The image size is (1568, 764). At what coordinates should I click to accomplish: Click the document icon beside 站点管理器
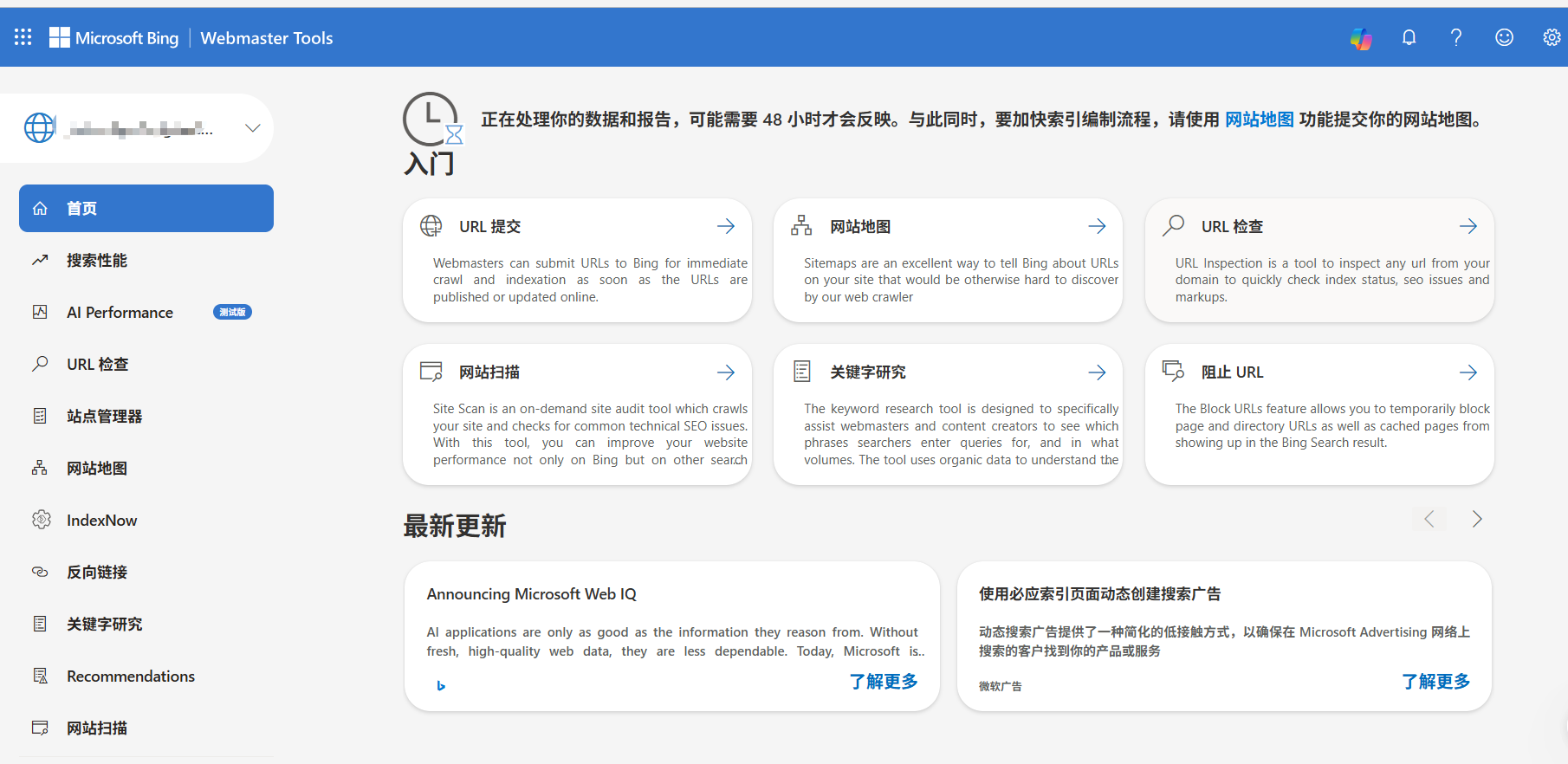point(40,416)
